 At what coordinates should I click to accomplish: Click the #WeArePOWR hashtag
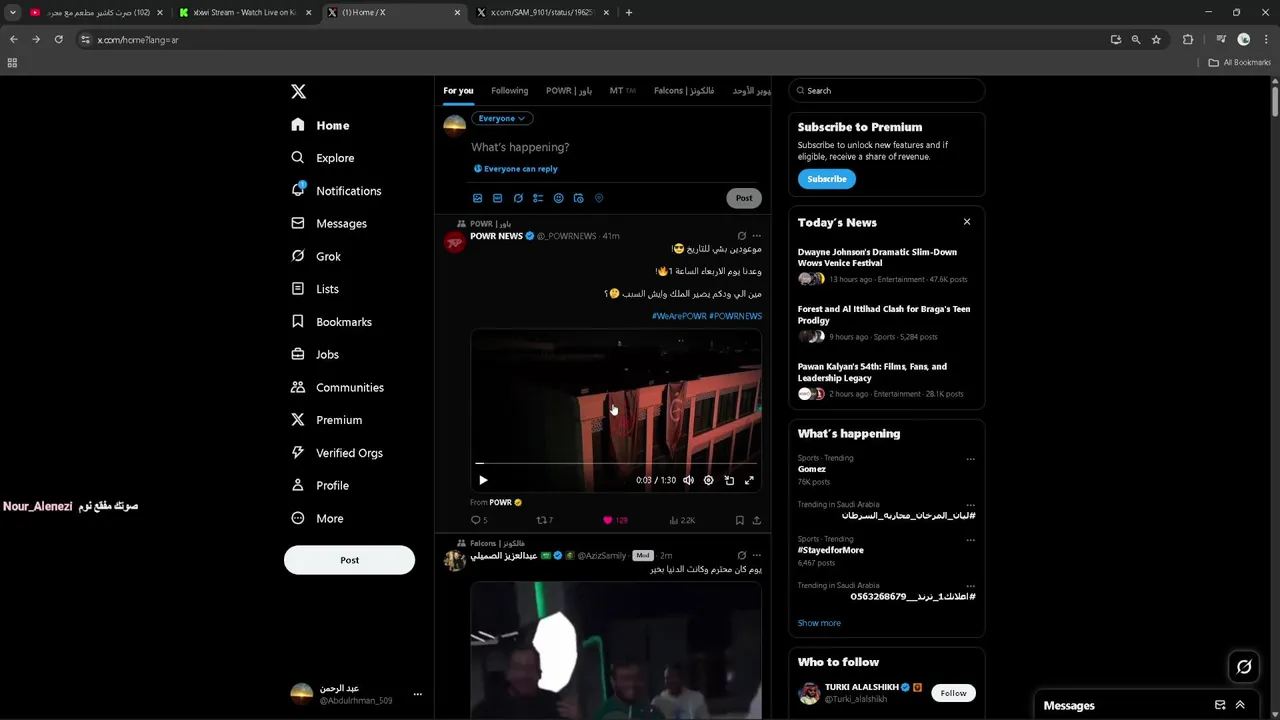pos(678,316)
